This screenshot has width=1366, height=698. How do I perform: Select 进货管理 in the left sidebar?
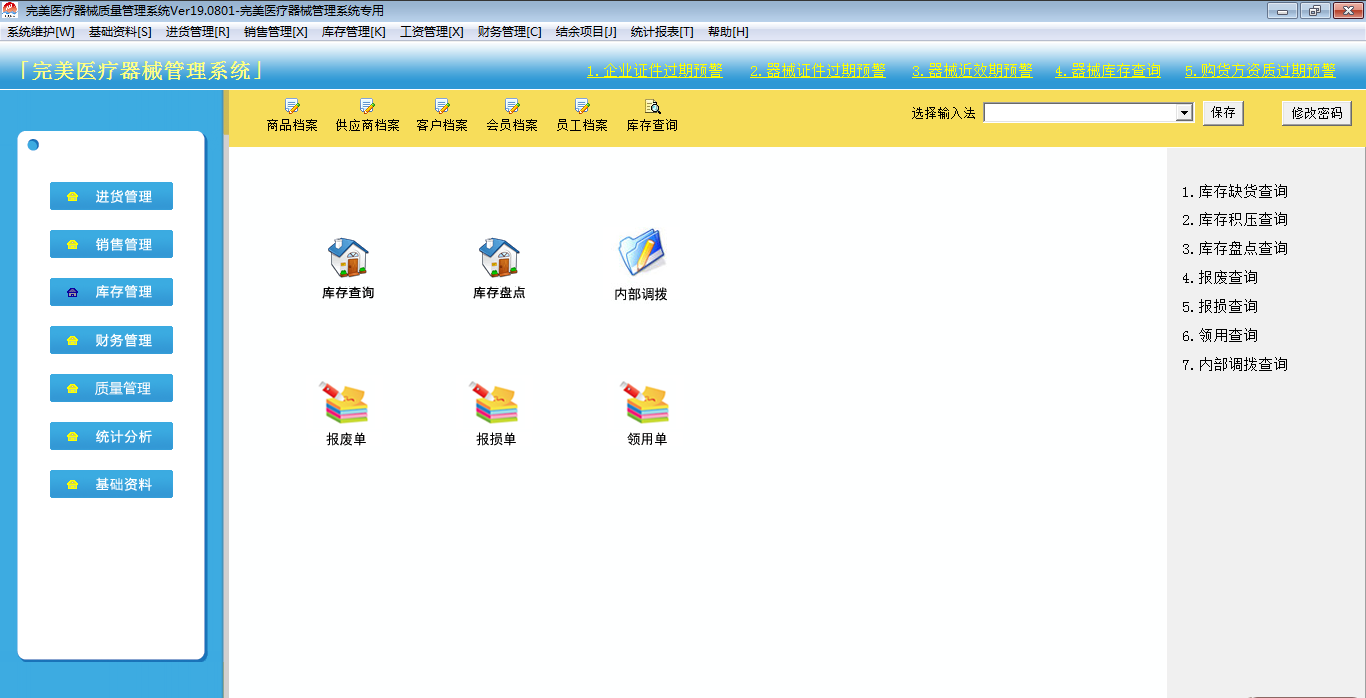click(111, 197)
